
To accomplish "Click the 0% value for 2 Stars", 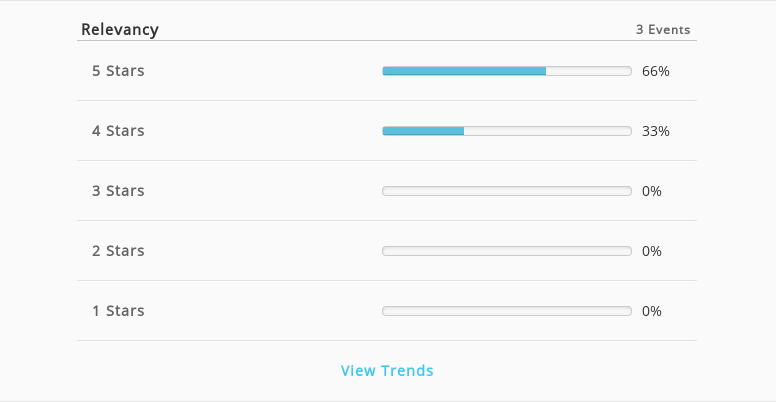I will click(x=652, y=251).
